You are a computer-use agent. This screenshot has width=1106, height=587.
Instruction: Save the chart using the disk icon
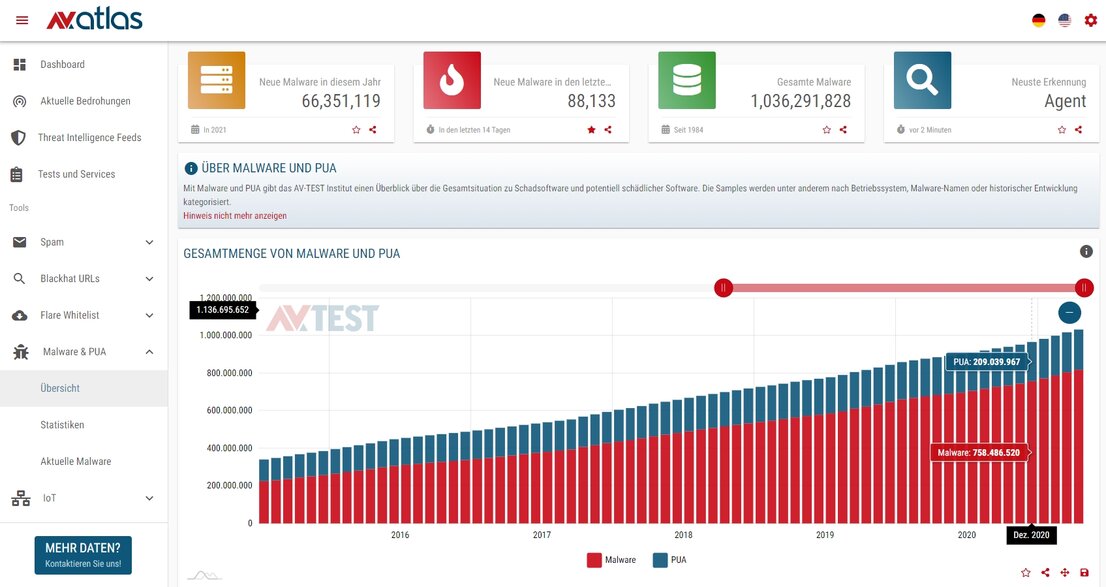tap(1085, 572)
